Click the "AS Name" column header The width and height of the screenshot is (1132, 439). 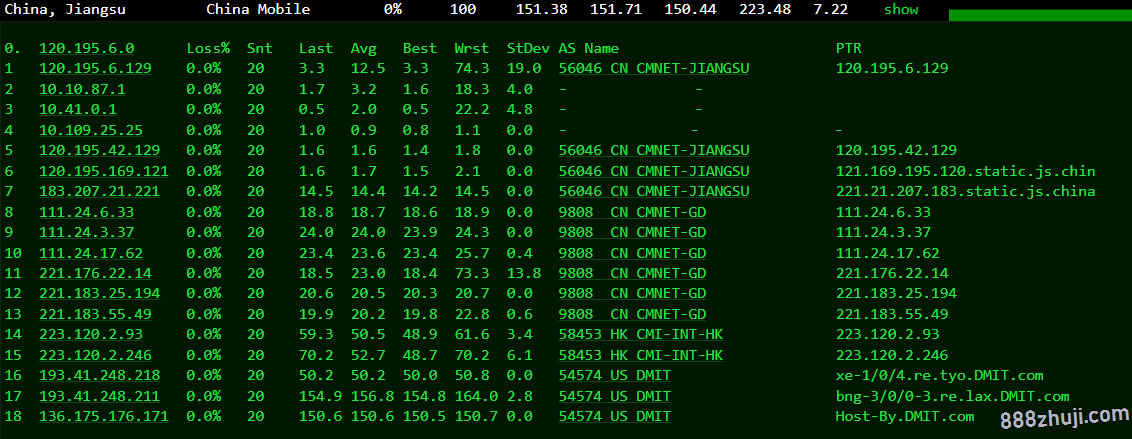click(589, 48)
